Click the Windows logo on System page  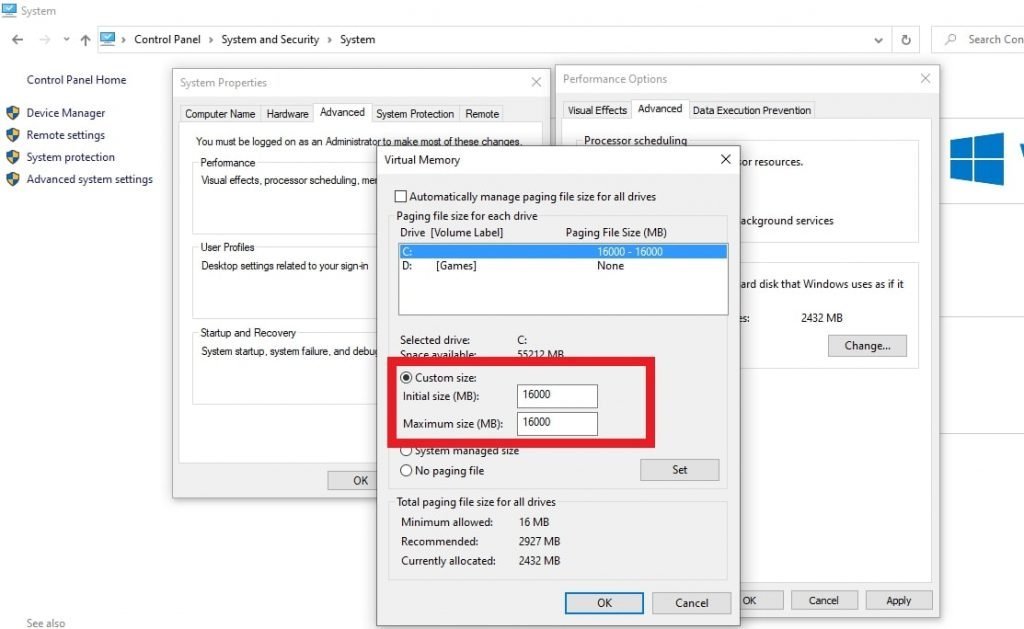pyautogui.click(x=976, y=159)
